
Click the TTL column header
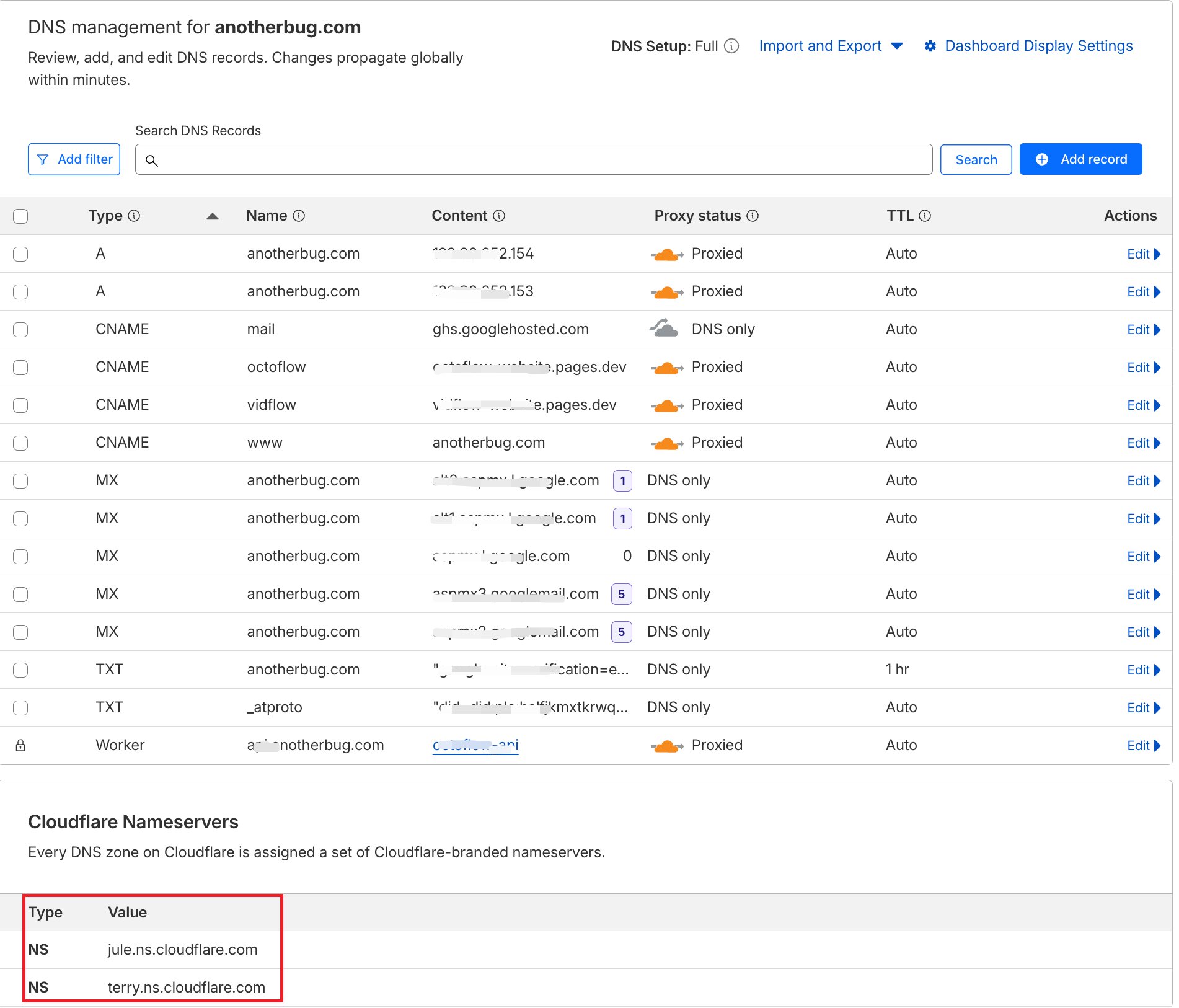tap(900, 216)
